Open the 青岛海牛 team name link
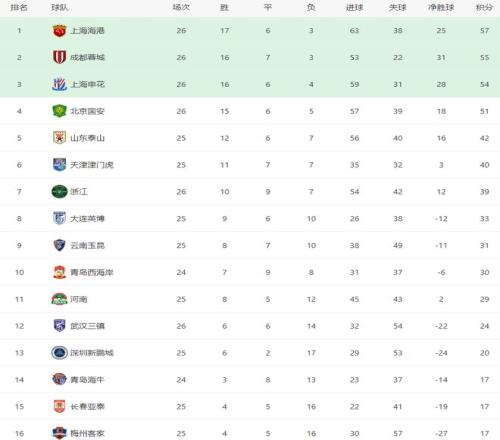Image resolution: width=500 pixels, height=440 pixels. click(87, 380)
